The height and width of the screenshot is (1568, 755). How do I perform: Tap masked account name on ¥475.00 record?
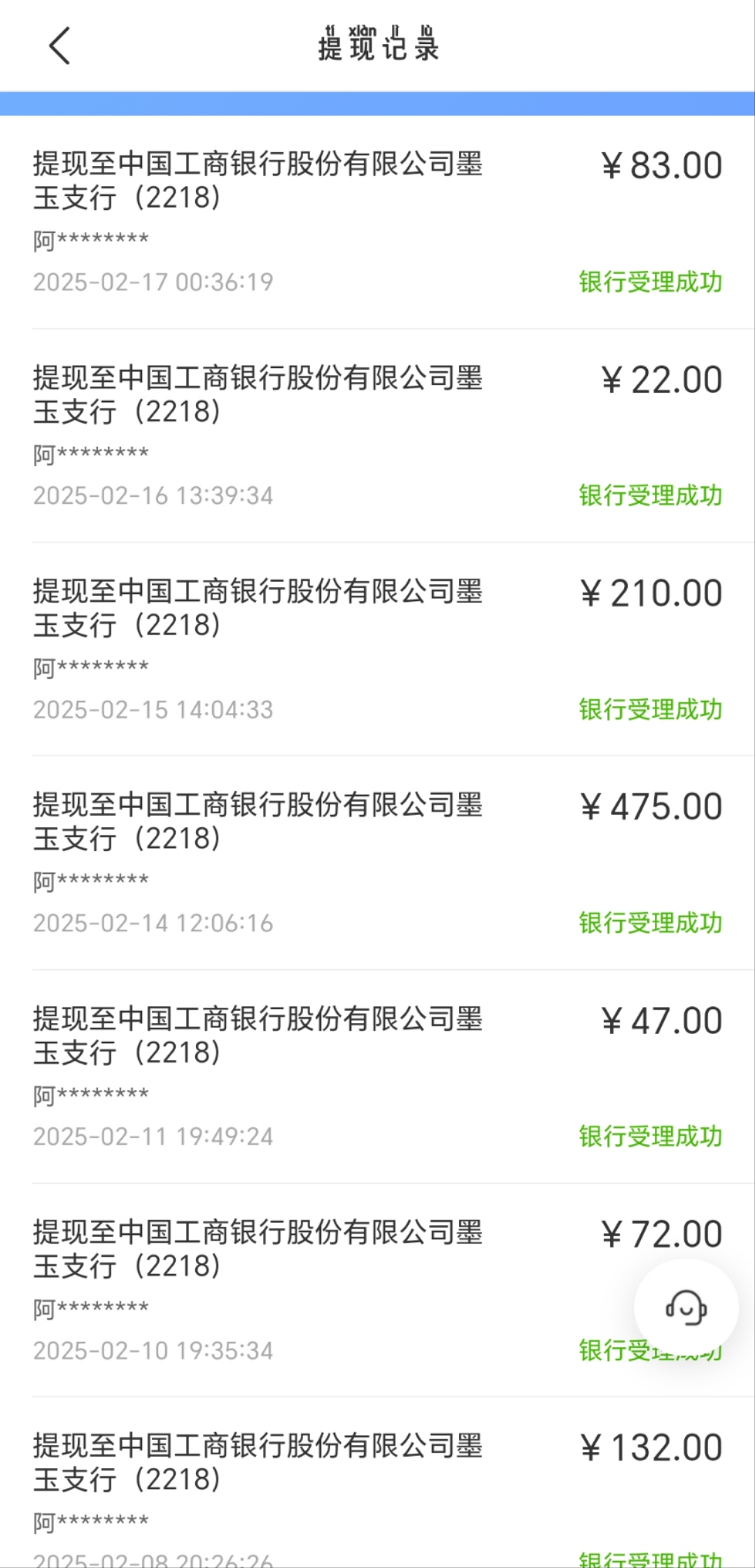91,881
